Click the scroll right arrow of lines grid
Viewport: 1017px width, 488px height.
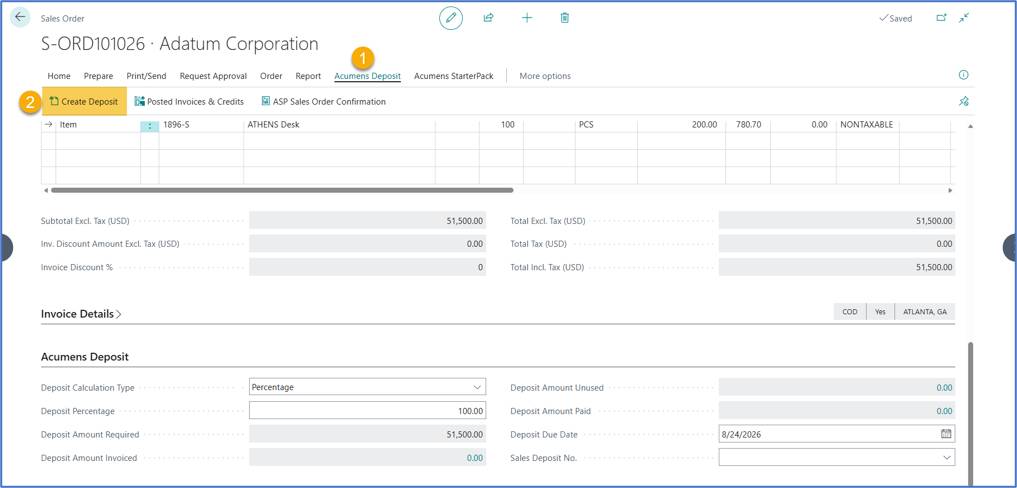(950, 190)
